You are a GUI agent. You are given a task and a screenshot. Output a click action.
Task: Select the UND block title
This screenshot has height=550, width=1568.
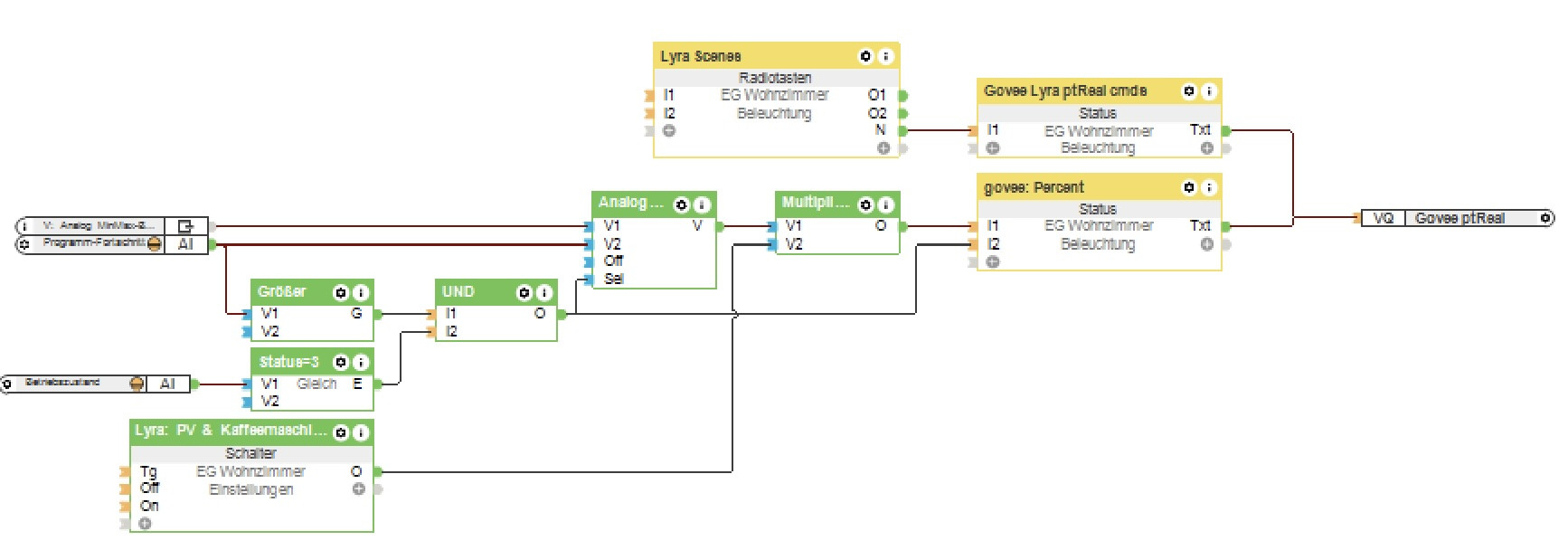[458, 291]
